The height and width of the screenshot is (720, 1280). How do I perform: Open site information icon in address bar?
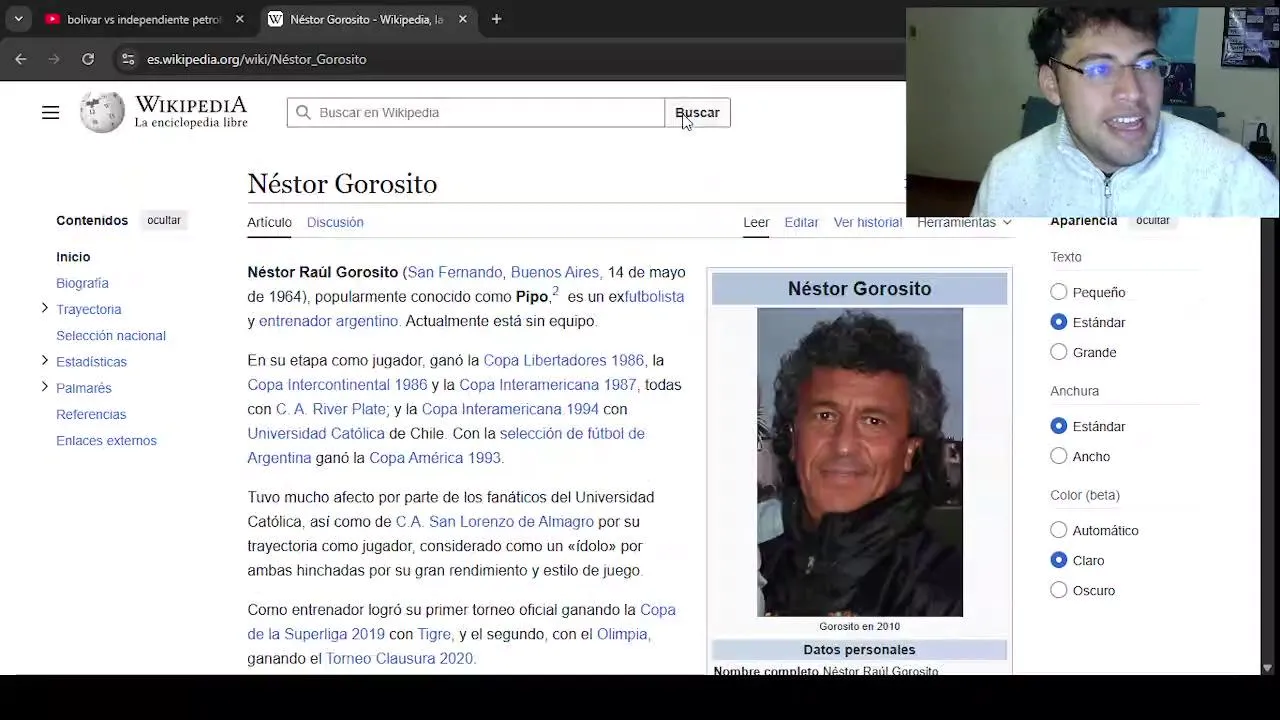(128, 59)
